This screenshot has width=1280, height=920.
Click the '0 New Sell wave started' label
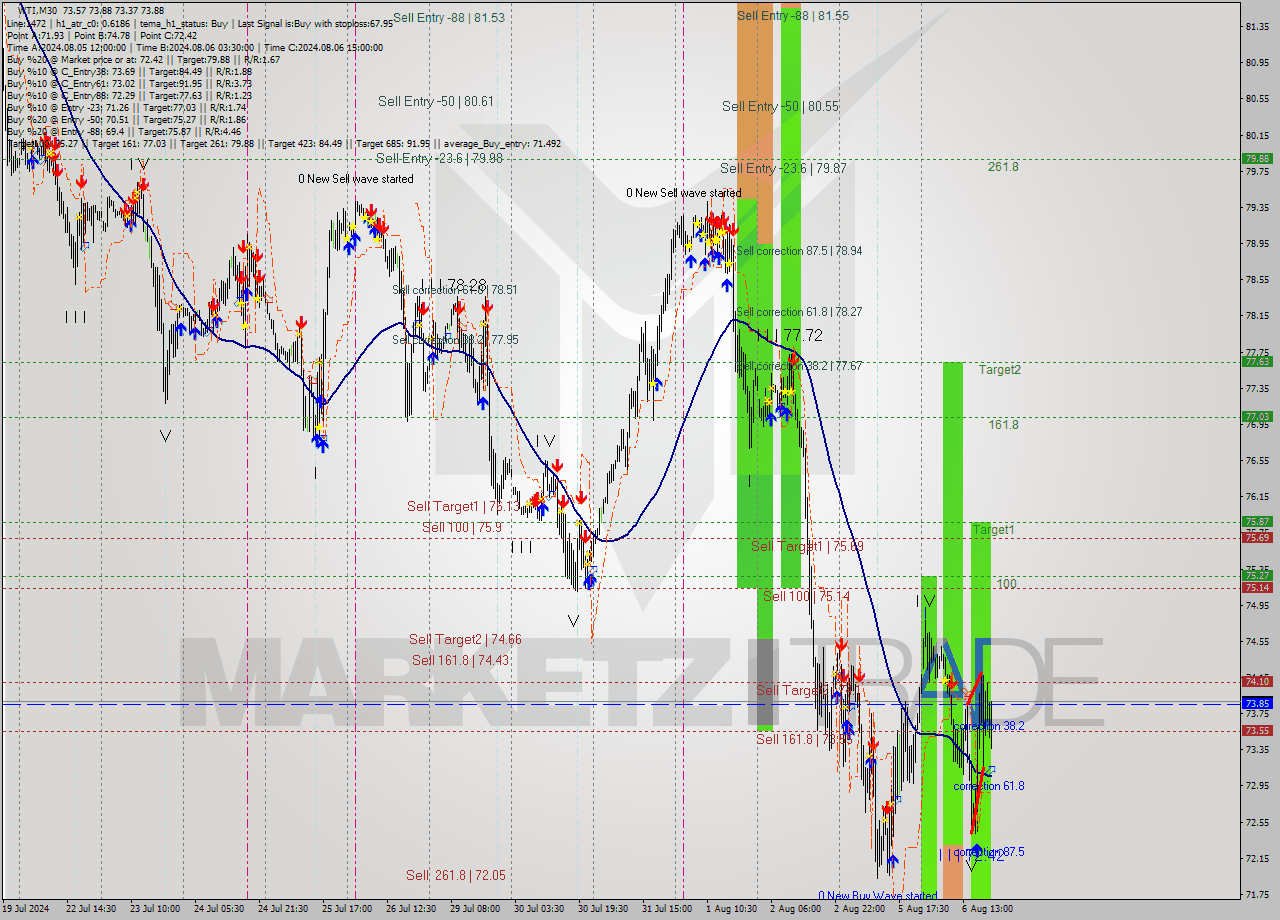(356, 178)
